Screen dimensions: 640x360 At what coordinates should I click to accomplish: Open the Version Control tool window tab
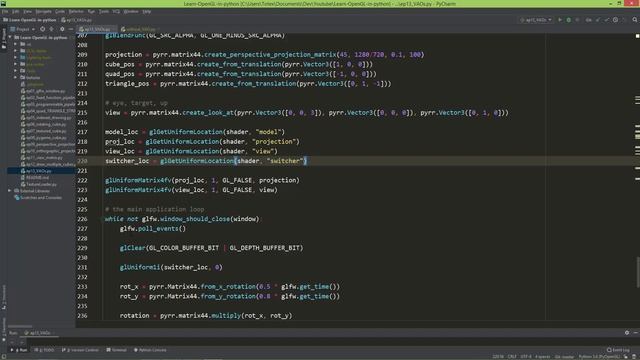pos(80,350)
